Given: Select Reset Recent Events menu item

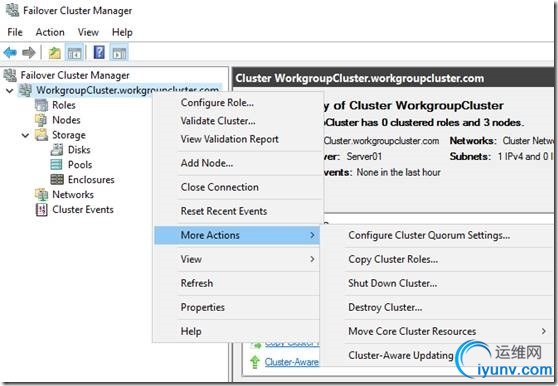Looking at the screenshot, I should tap(237, 211).
